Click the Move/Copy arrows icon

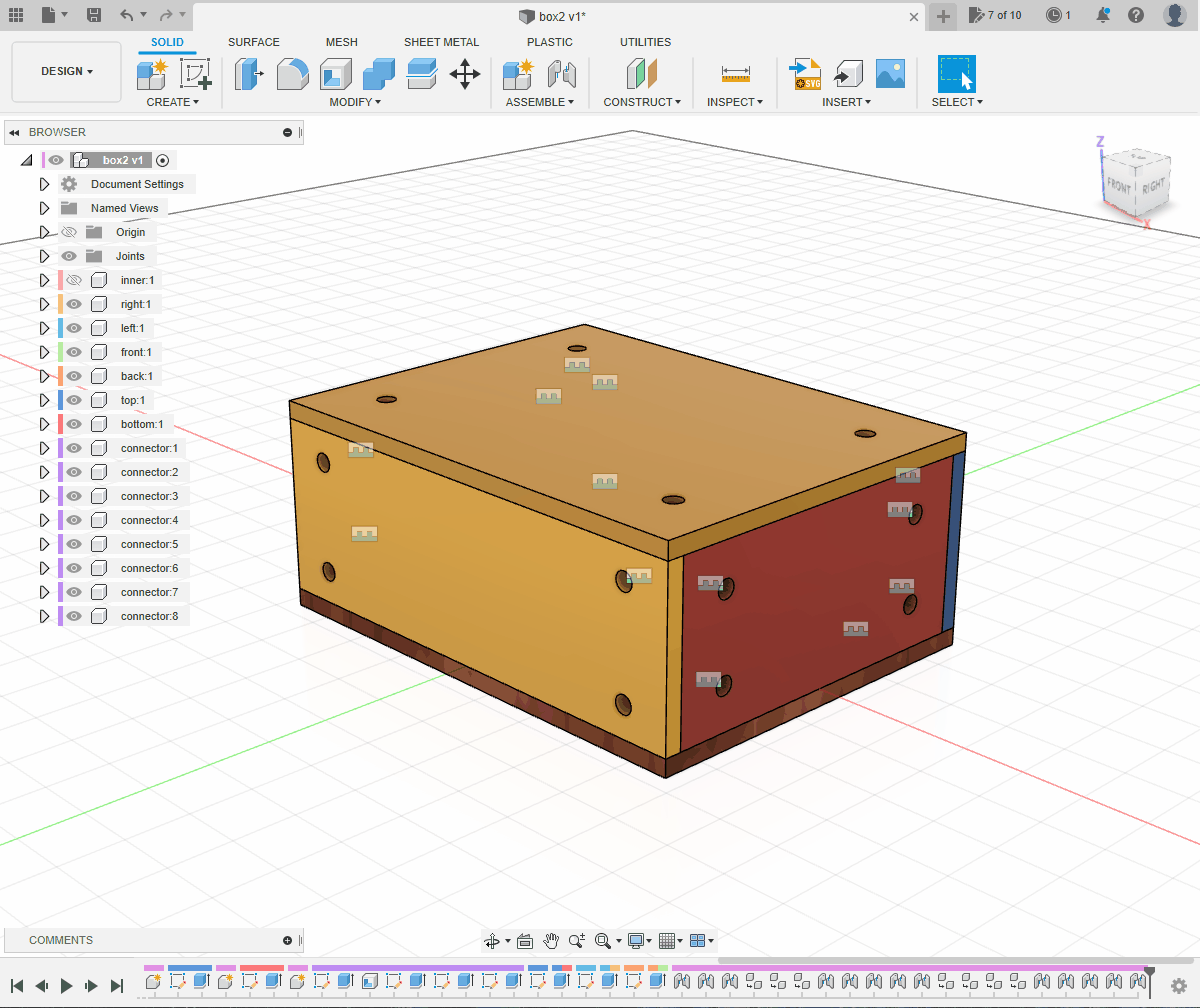465,74
